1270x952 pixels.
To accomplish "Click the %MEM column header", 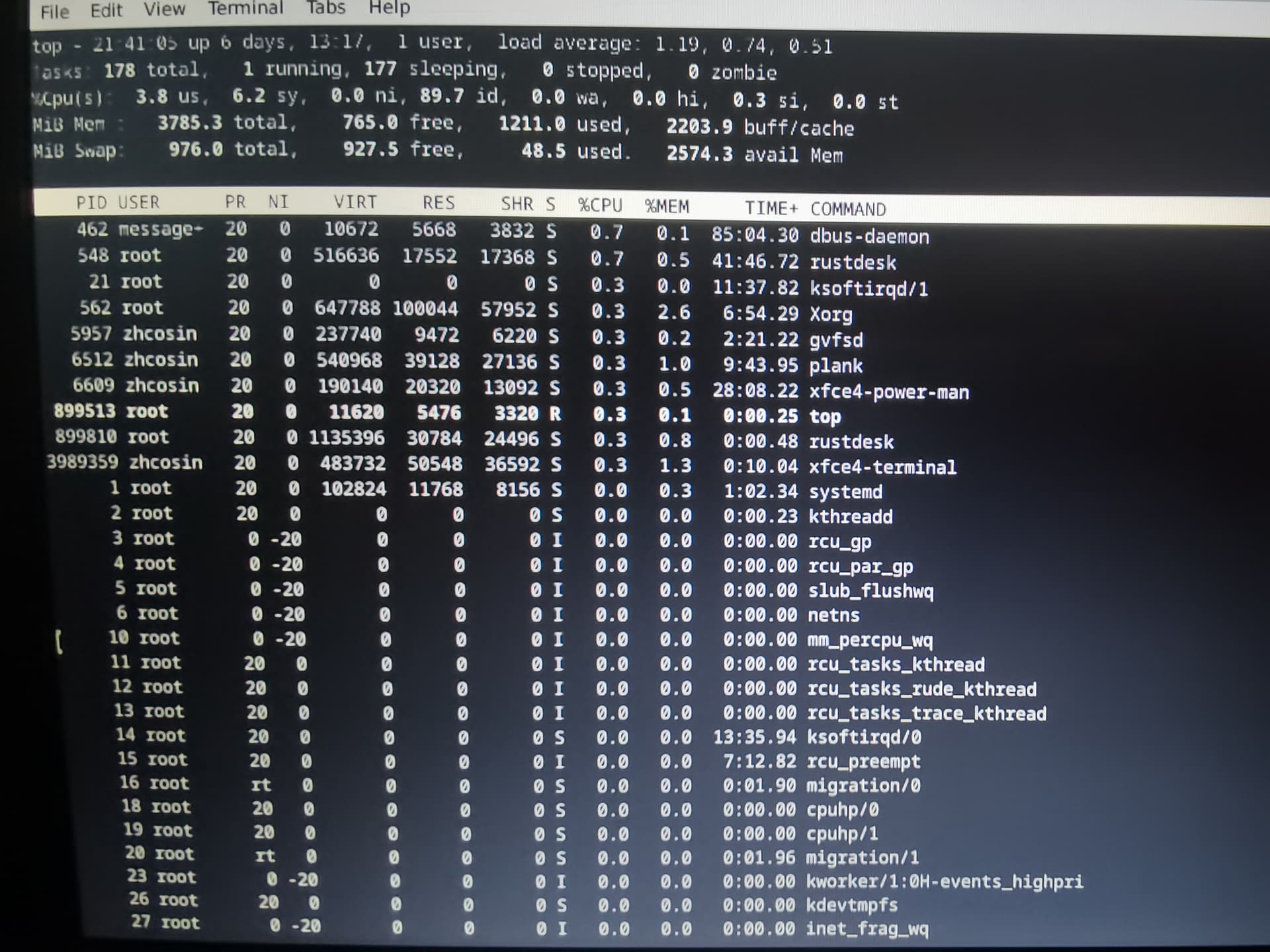I will [667, 206].
